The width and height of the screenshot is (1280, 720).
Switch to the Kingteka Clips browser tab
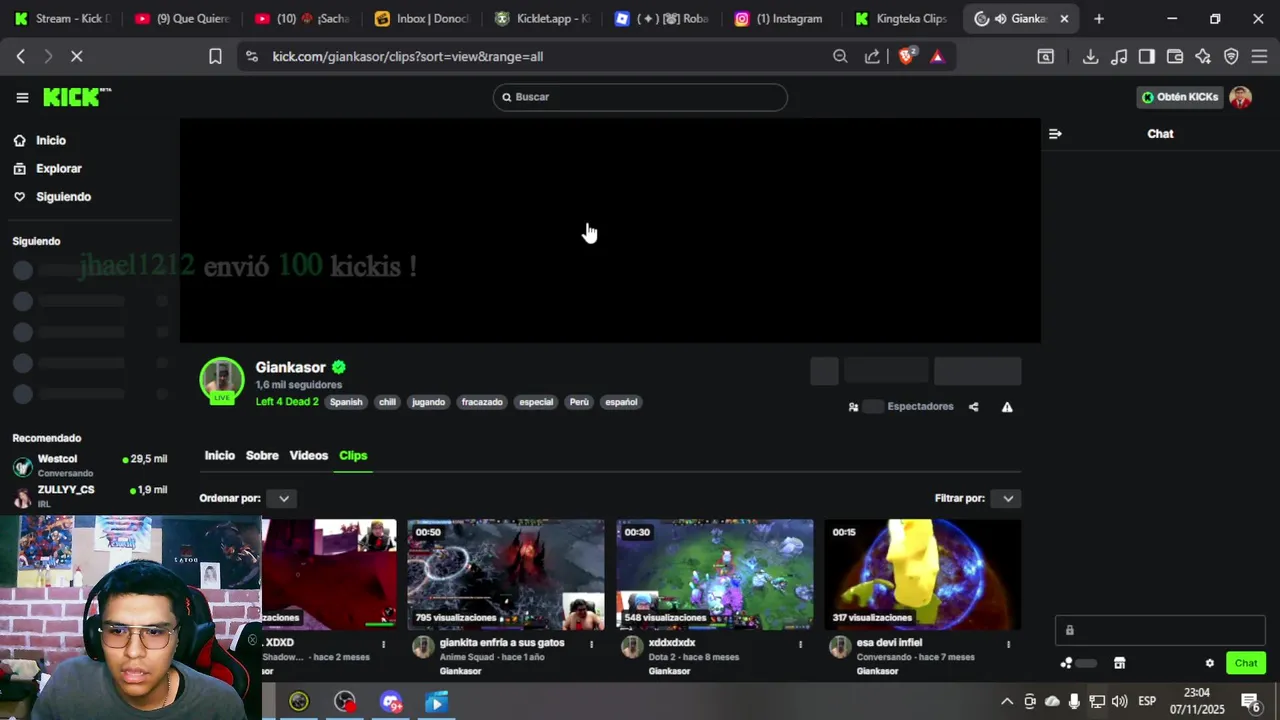pyautogui.click(x=900, y=19)
